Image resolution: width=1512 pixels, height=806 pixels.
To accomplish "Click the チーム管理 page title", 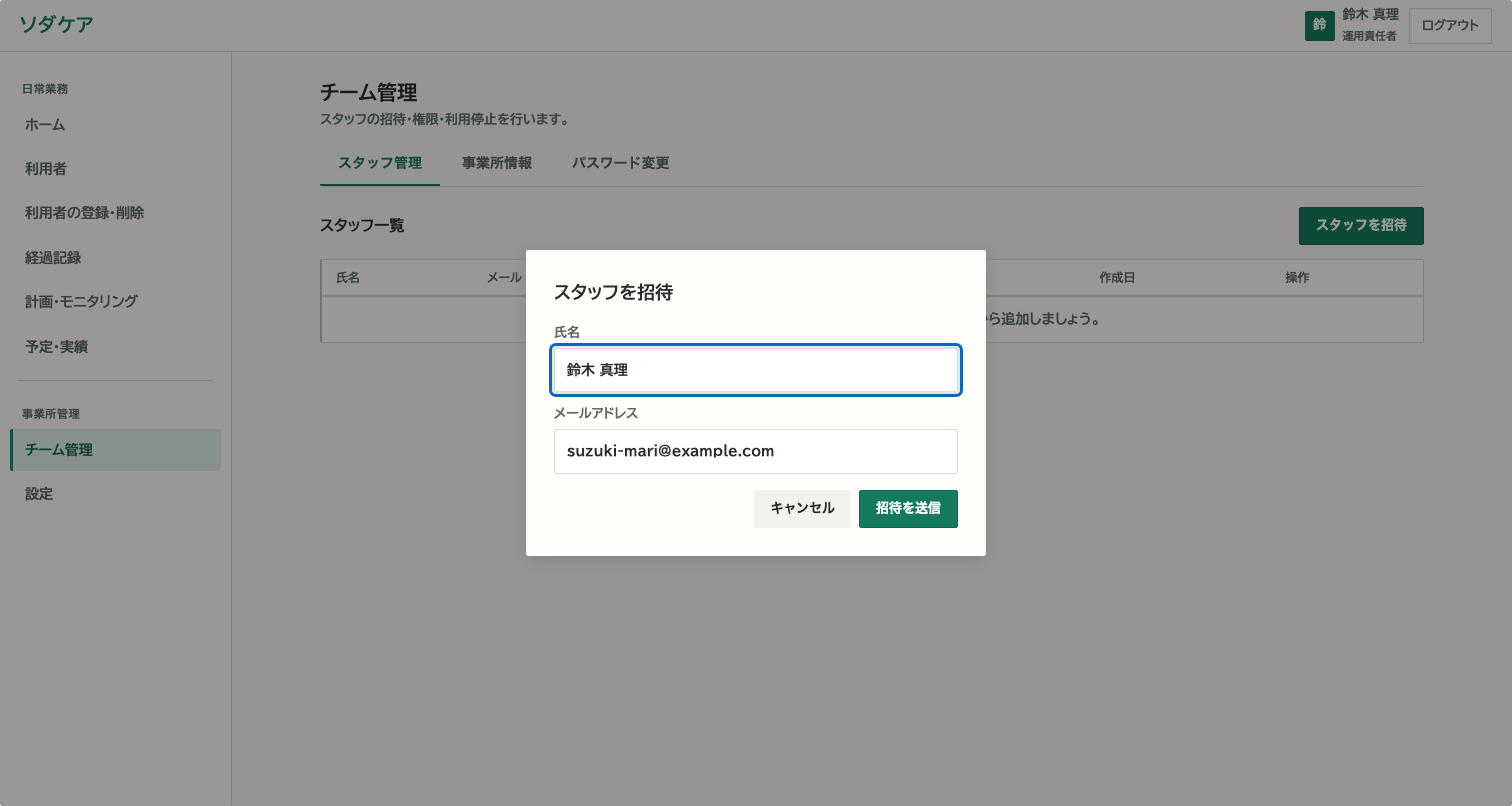I will pyautogui.click(x=368, y=93).
